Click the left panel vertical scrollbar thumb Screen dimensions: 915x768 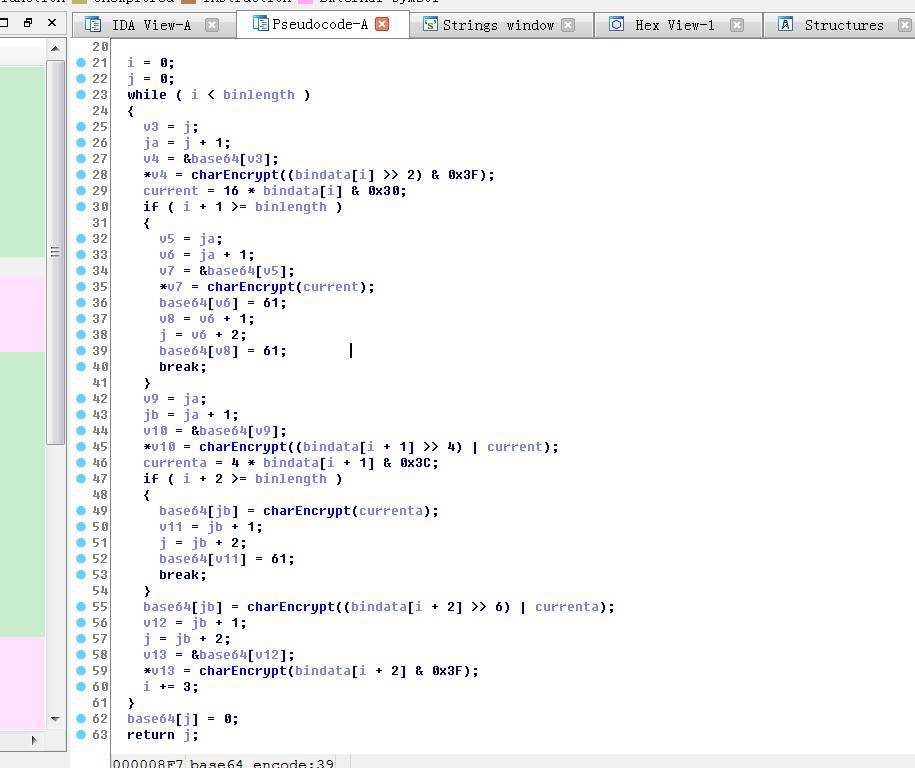pos(55,252)
